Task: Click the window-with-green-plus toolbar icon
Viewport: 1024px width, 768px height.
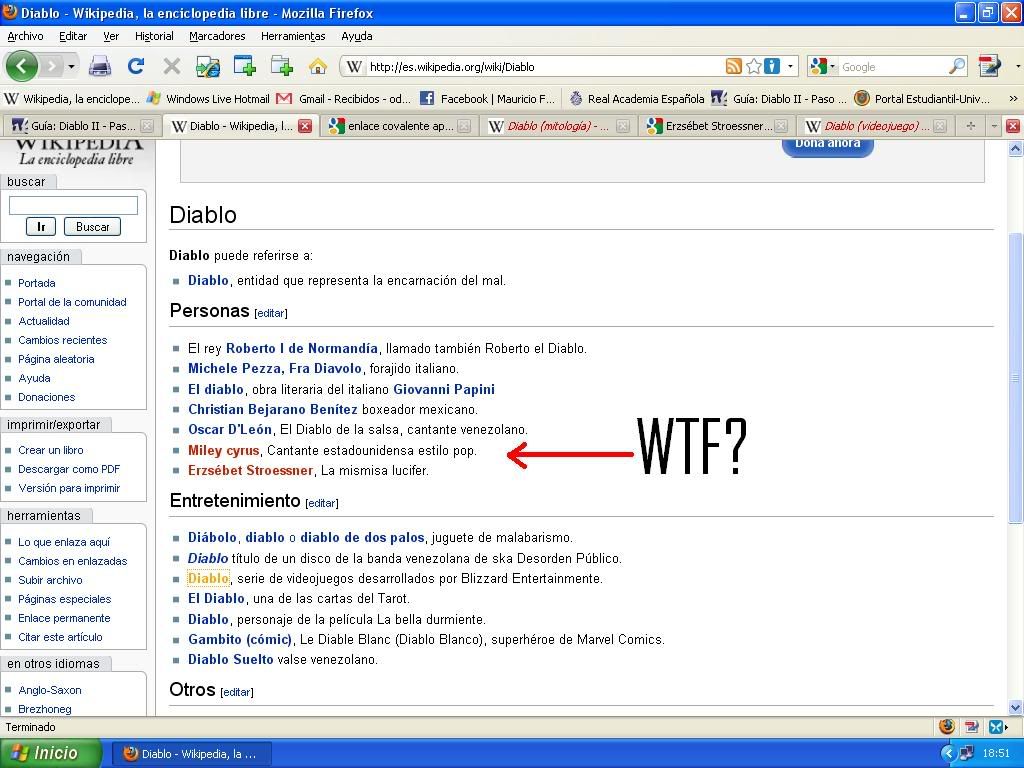Action: tap(244, 66)
